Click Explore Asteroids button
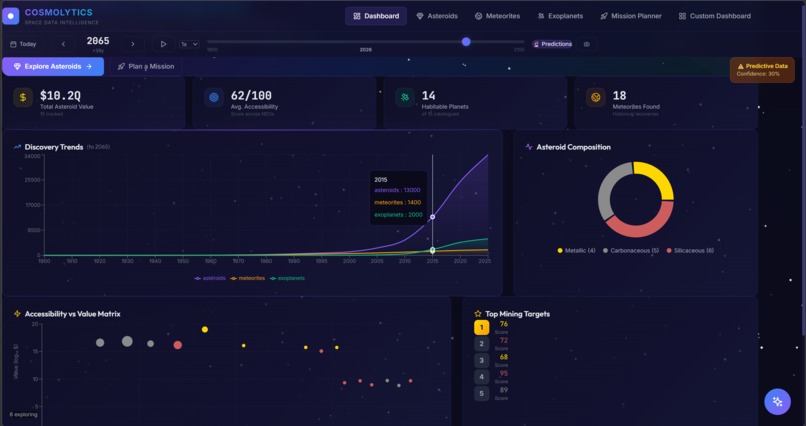 pyautogui.click(x=53, y=66)
